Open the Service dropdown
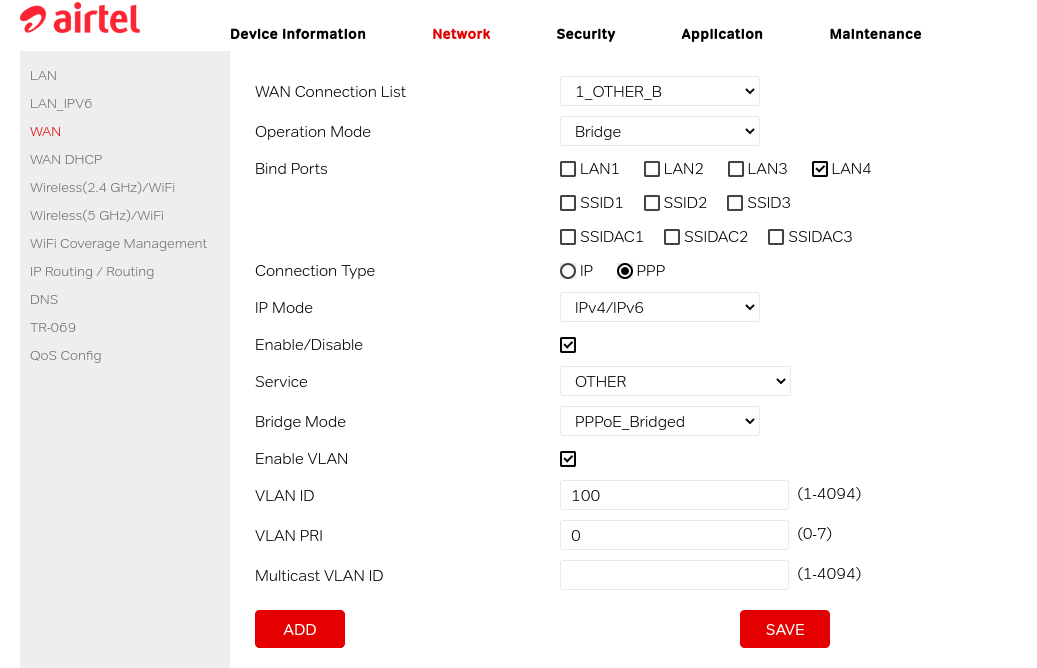Image resolution: width=1037 pixels, height=668 pixels. 675,381
